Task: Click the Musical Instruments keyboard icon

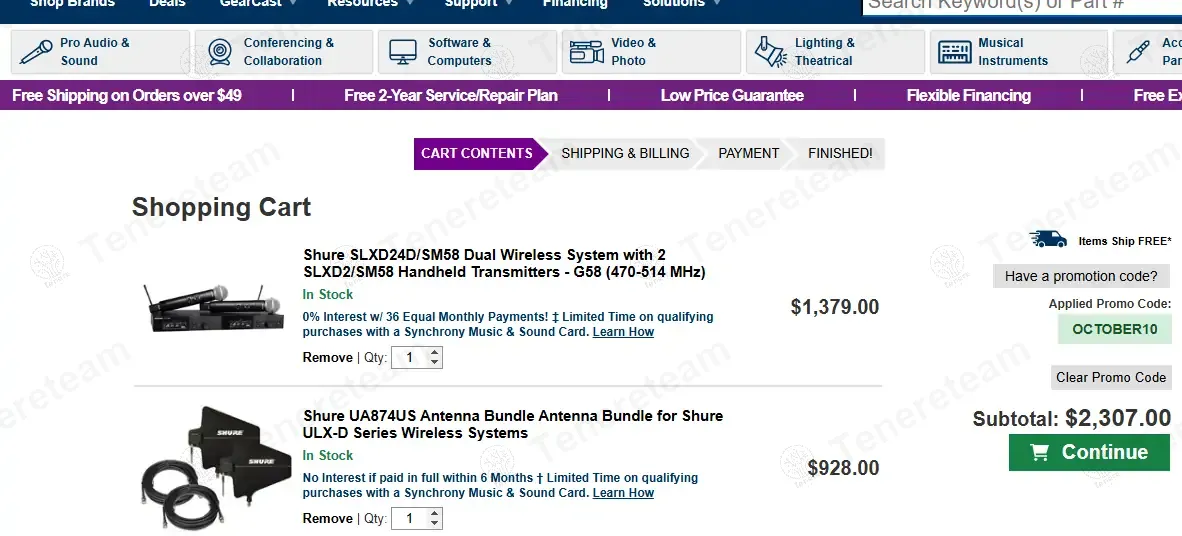Action: pos(955,51)
